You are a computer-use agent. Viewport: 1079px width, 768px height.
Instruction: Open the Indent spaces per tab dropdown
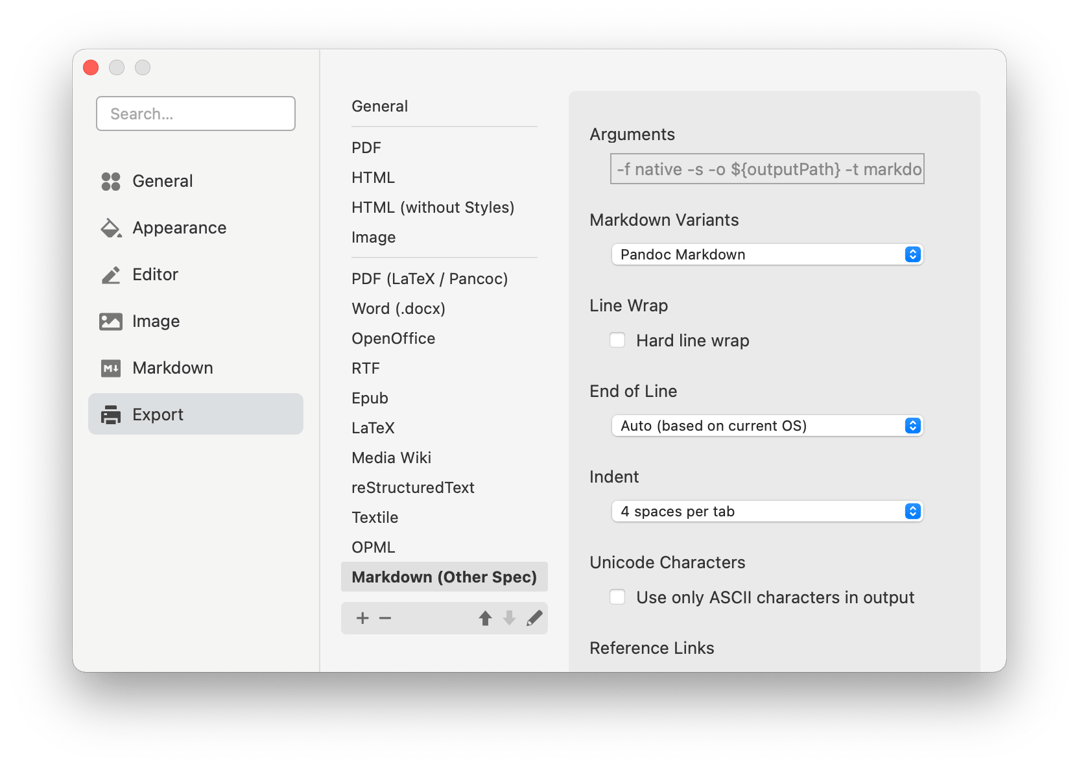click(766, 512)
